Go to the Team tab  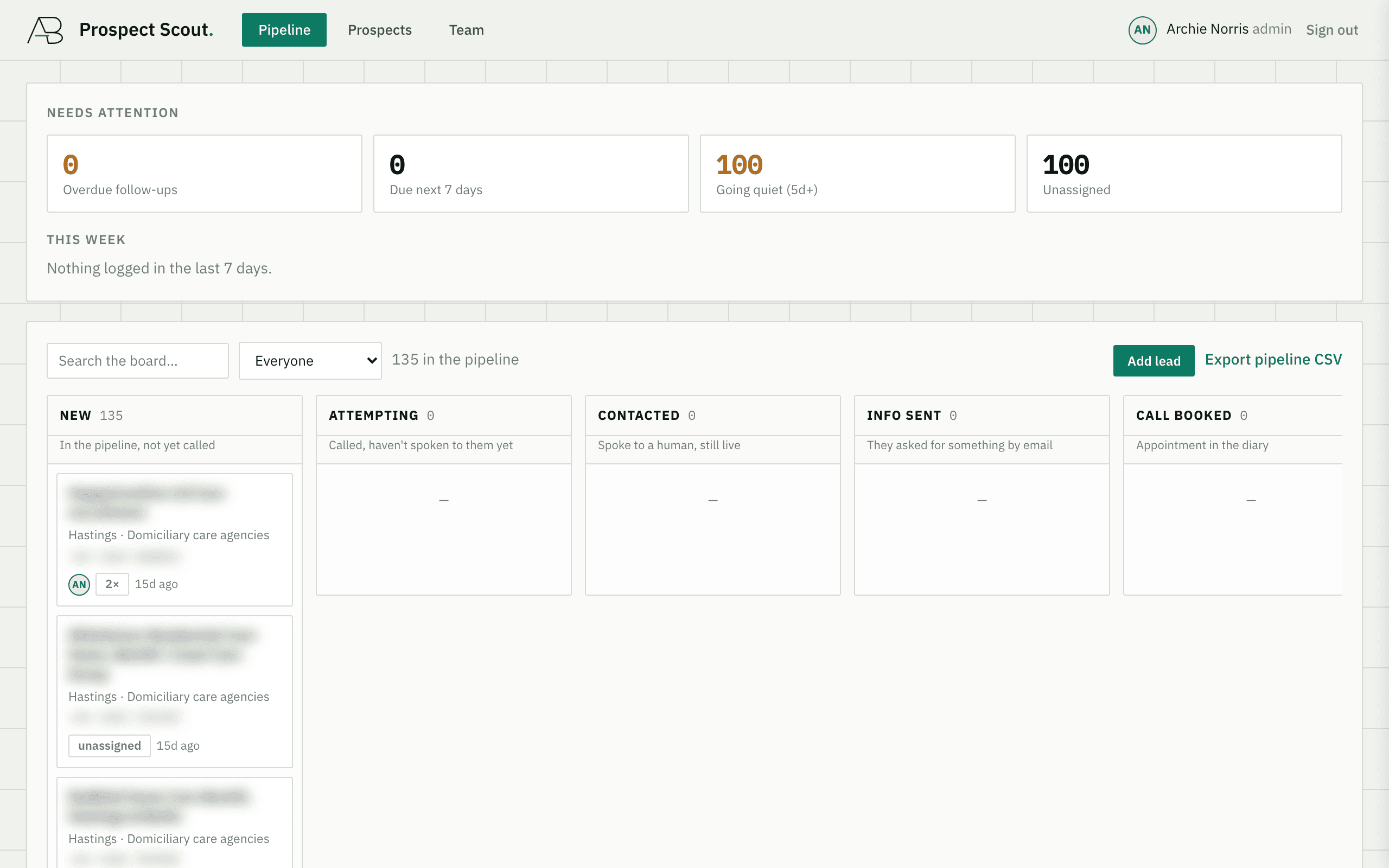466,30
